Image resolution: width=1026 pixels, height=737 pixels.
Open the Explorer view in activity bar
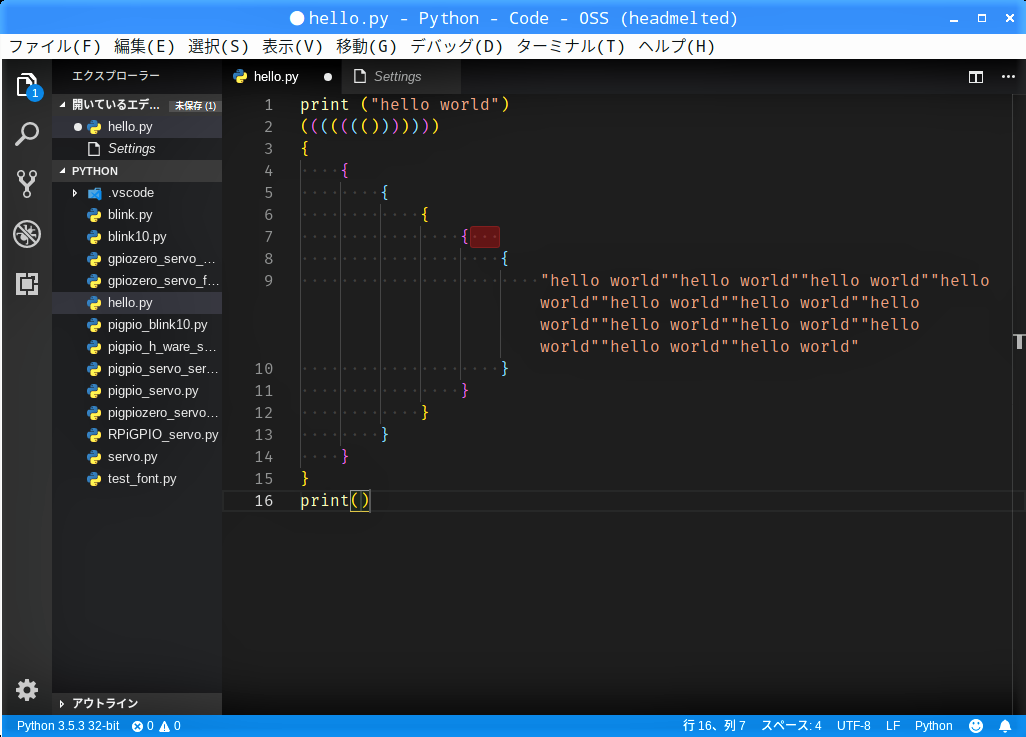[x=27, y=85]
